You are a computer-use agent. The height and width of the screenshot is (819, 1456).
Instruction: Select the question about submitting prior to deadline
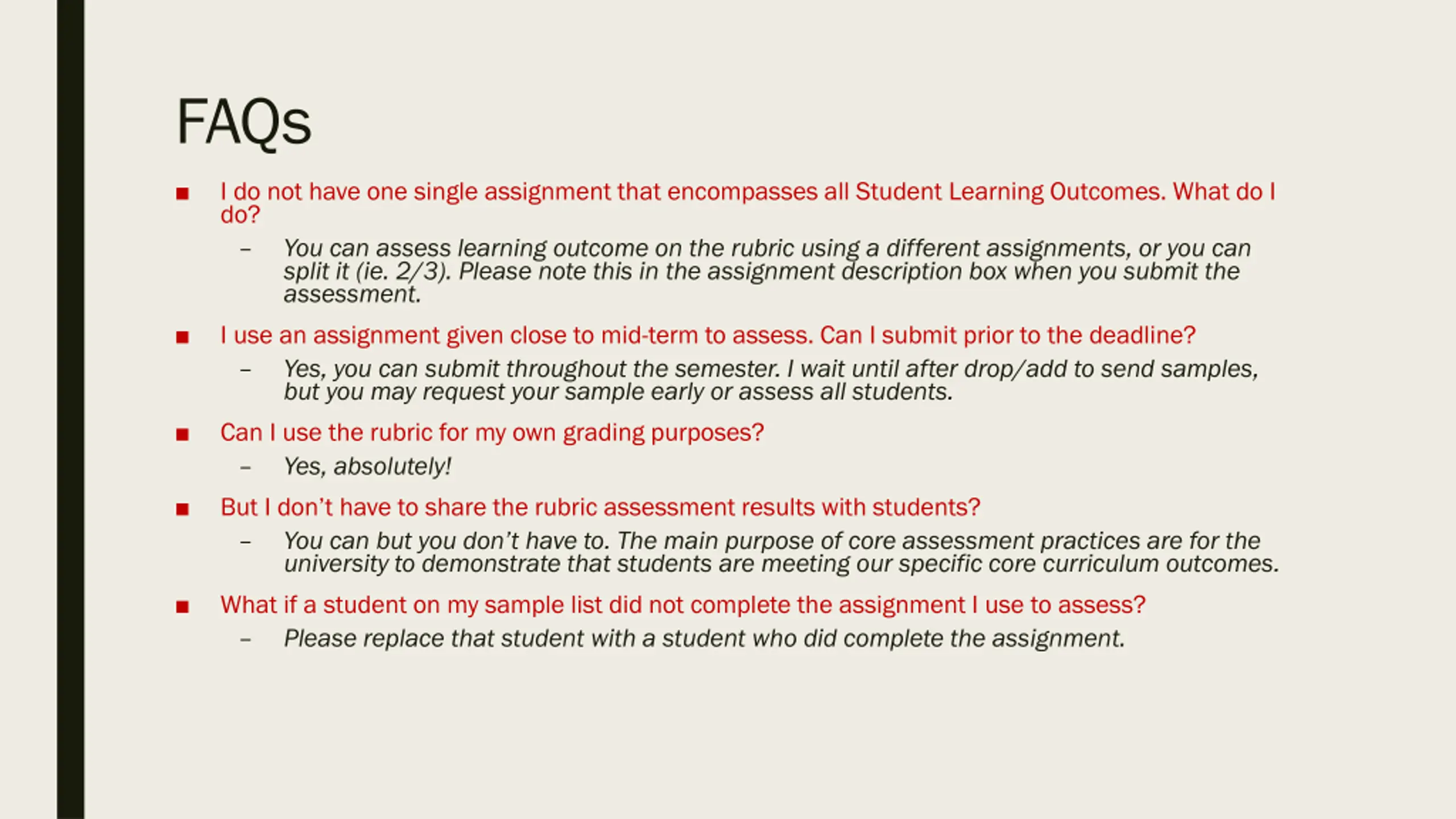[x=708, y=336]
